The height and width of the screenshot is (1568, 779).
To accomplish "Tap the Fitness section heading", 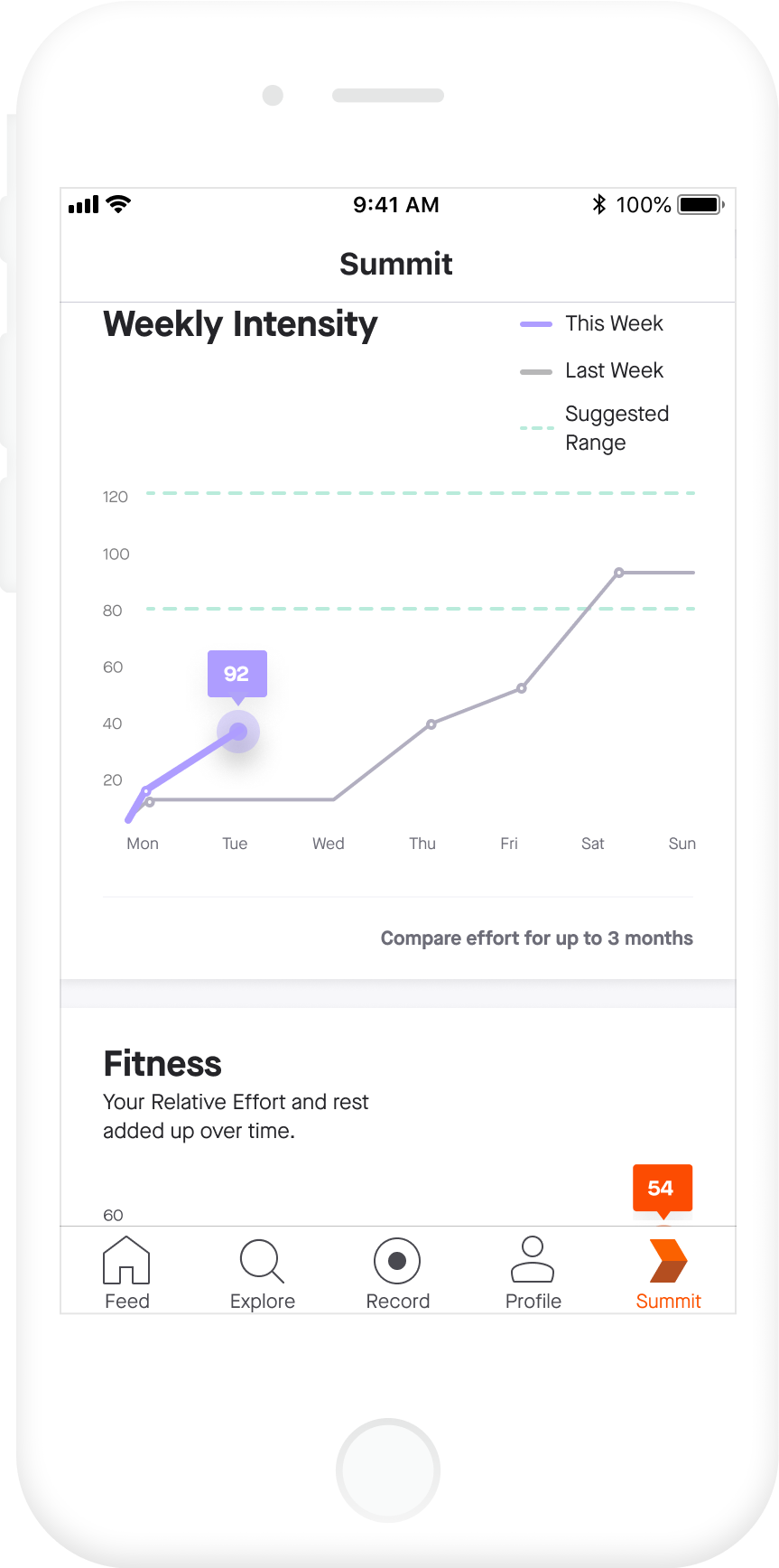I will pyautogui.click(x=162, y=1064).
